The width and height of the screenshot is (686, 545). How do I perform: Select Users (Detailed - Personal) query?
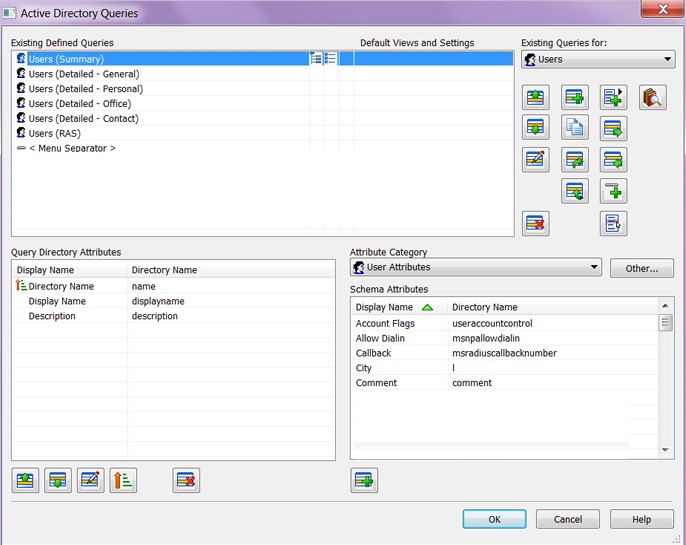click(x=262, y=88)
